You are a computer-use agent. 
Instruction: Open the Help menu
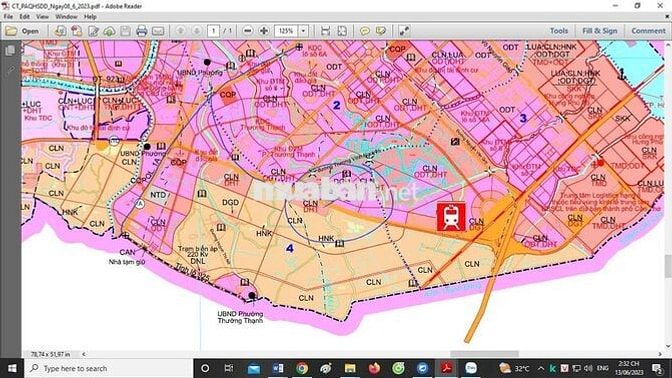pos(90,17)
